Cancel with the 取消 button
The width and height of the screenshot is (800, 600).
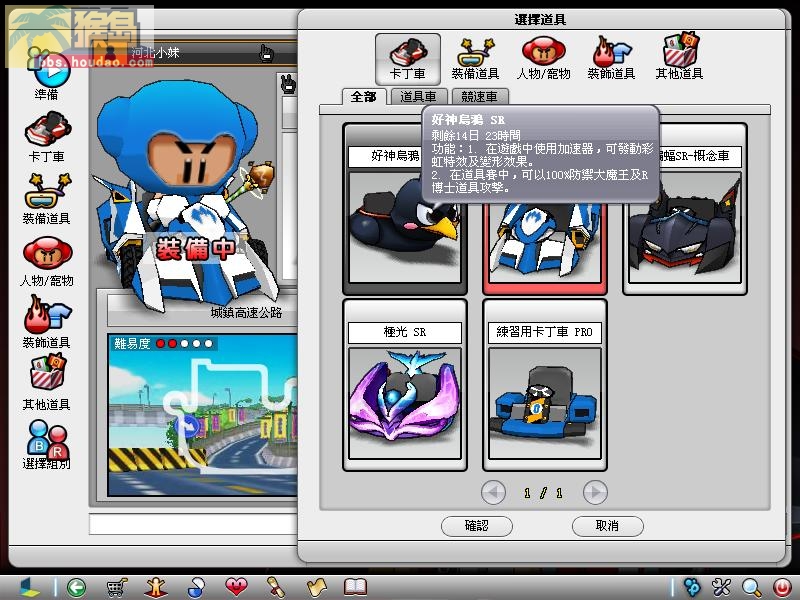point(607,526)
